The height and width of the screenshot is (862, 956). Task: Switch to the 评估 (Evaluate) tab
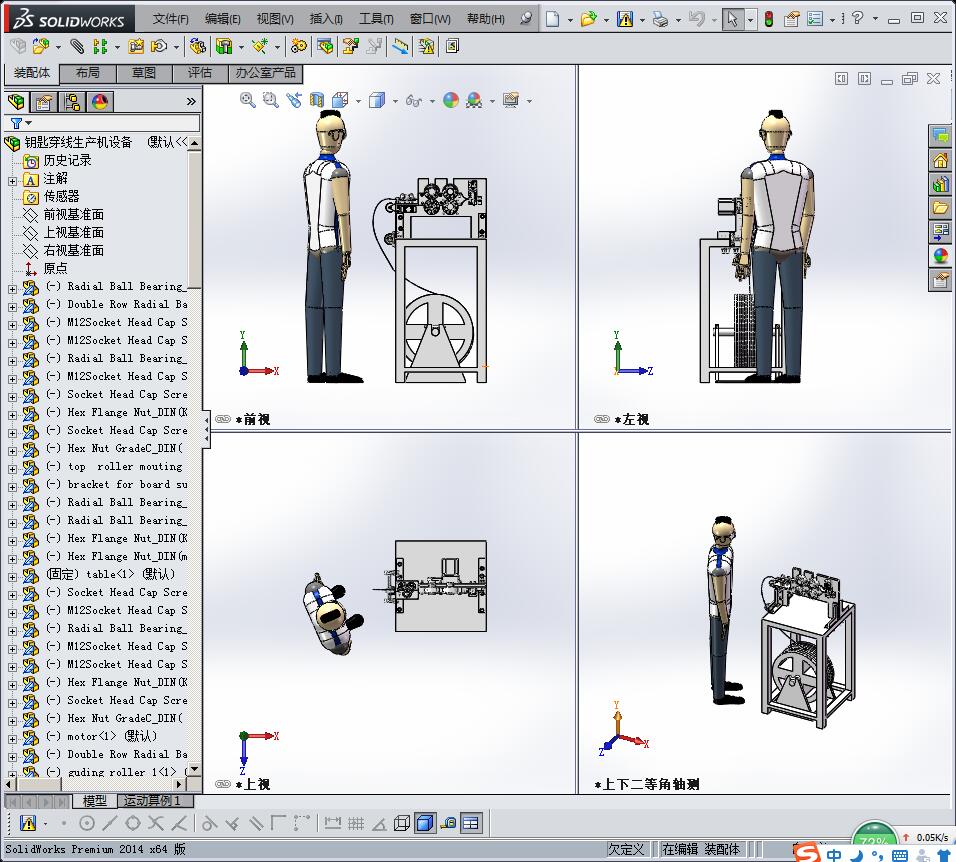point(199,73)
